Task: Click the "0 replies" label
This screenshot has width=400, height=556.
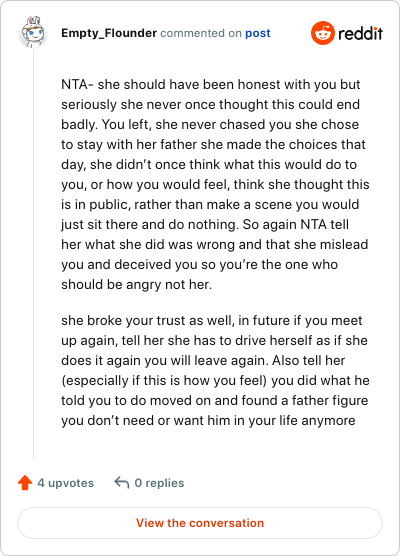Action: coord(159,483)
